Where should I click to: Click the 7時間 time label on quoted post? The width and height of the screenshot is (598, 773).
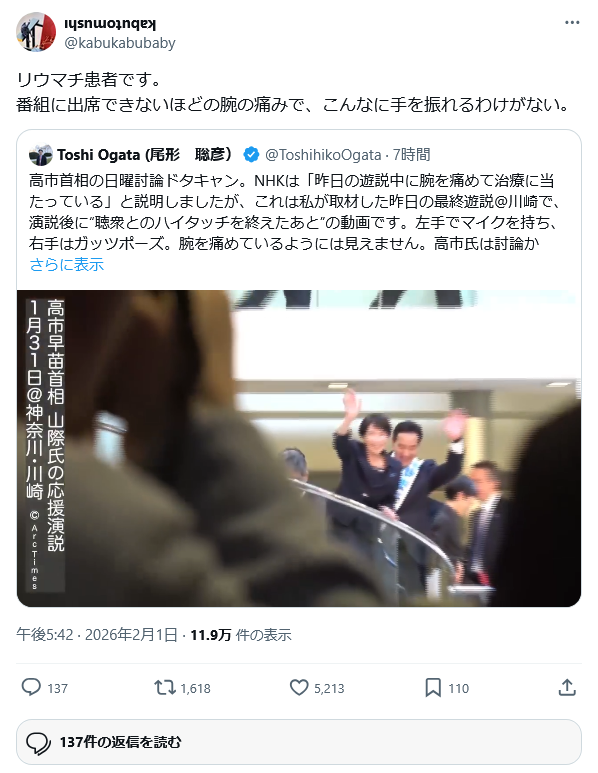click(x=412, y=155)
